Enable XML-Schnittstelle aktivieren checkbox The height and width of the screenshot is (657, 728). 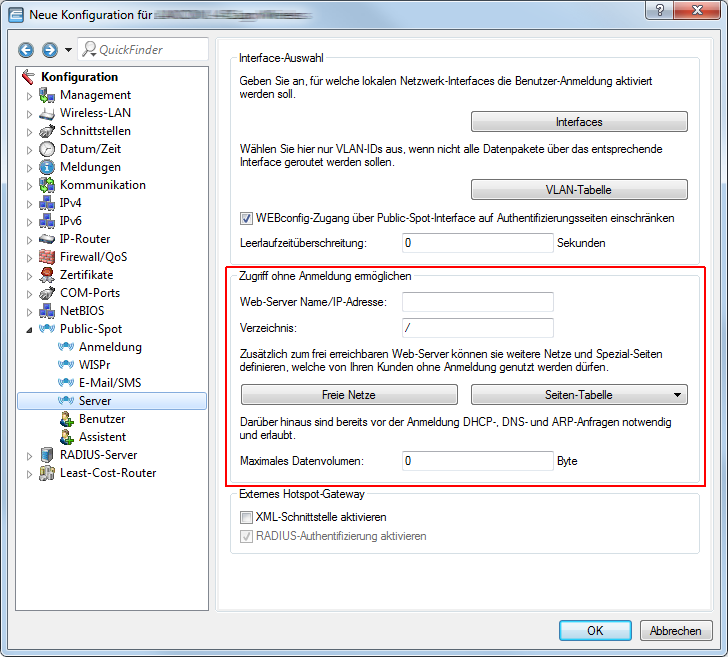[x=246, y=517]
